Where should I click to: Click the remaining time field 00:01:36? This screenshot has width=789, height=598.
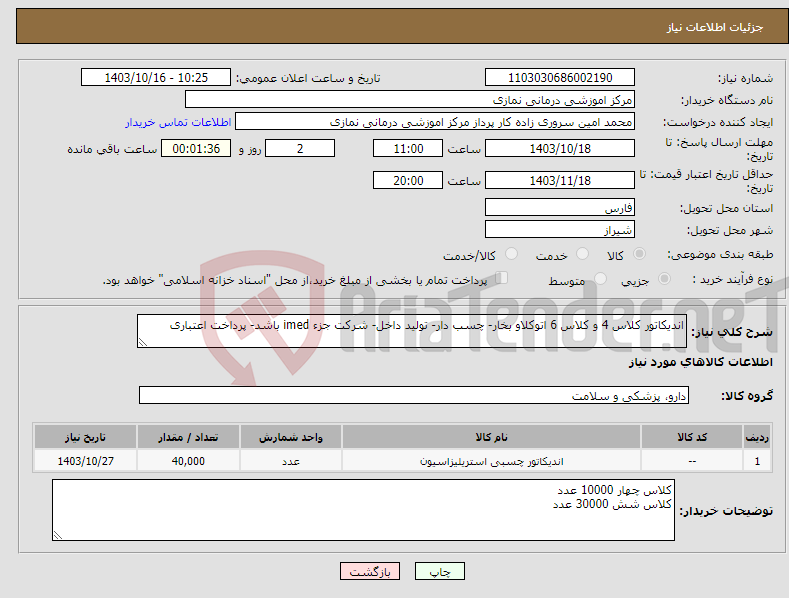[x=196, y=148]
